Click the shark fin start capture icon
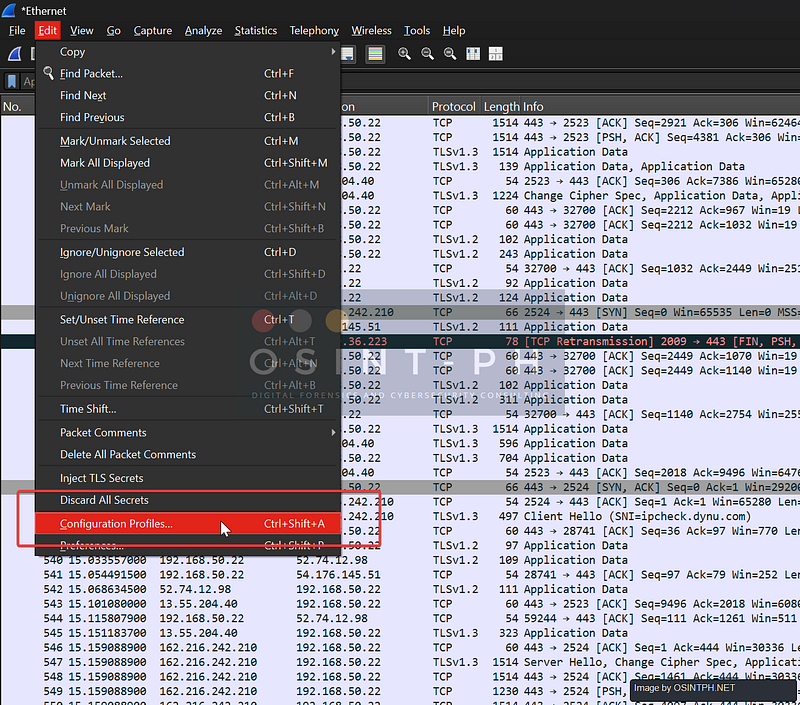The height and width of the screenshot is (705, 800). [x=15, y=54]
